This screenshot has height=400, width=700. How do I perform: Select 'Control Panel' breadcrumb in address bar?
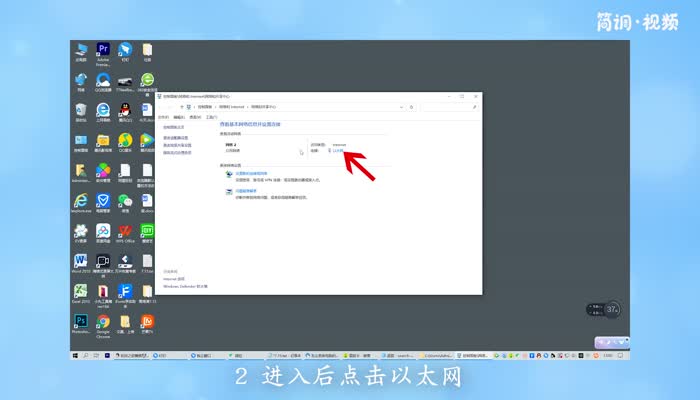tap(205, 107)
